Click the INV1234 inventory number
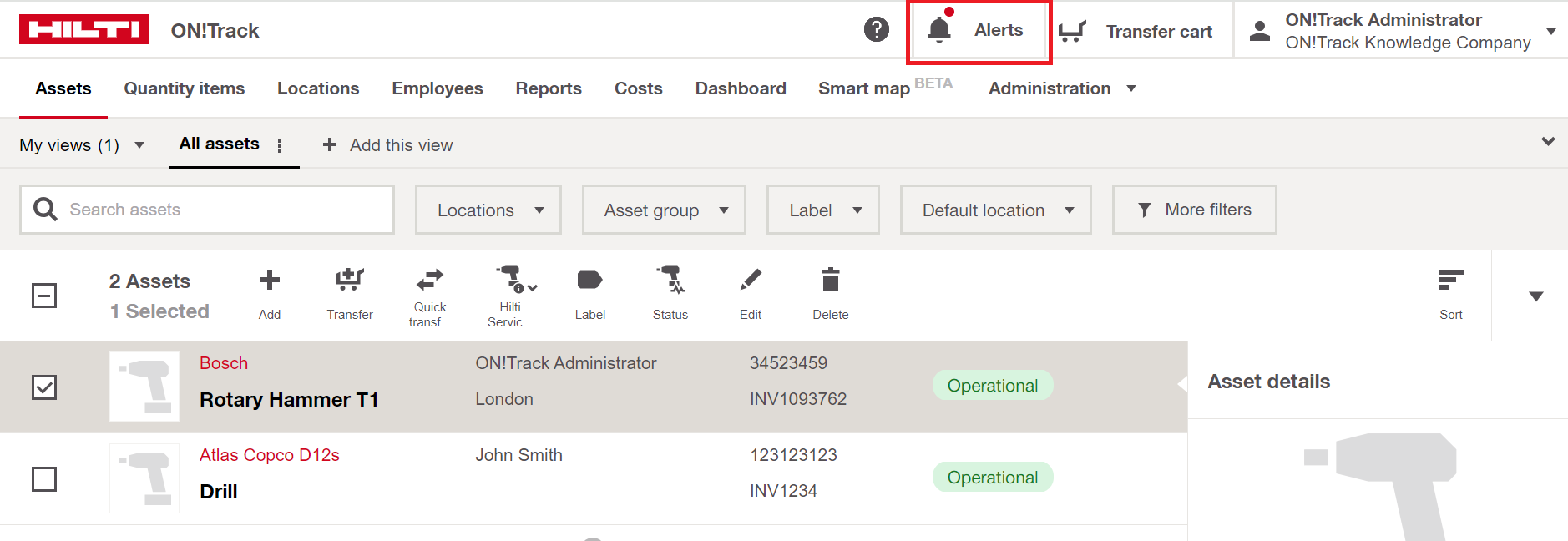The image size is (1568, 541). coord(783,491)
